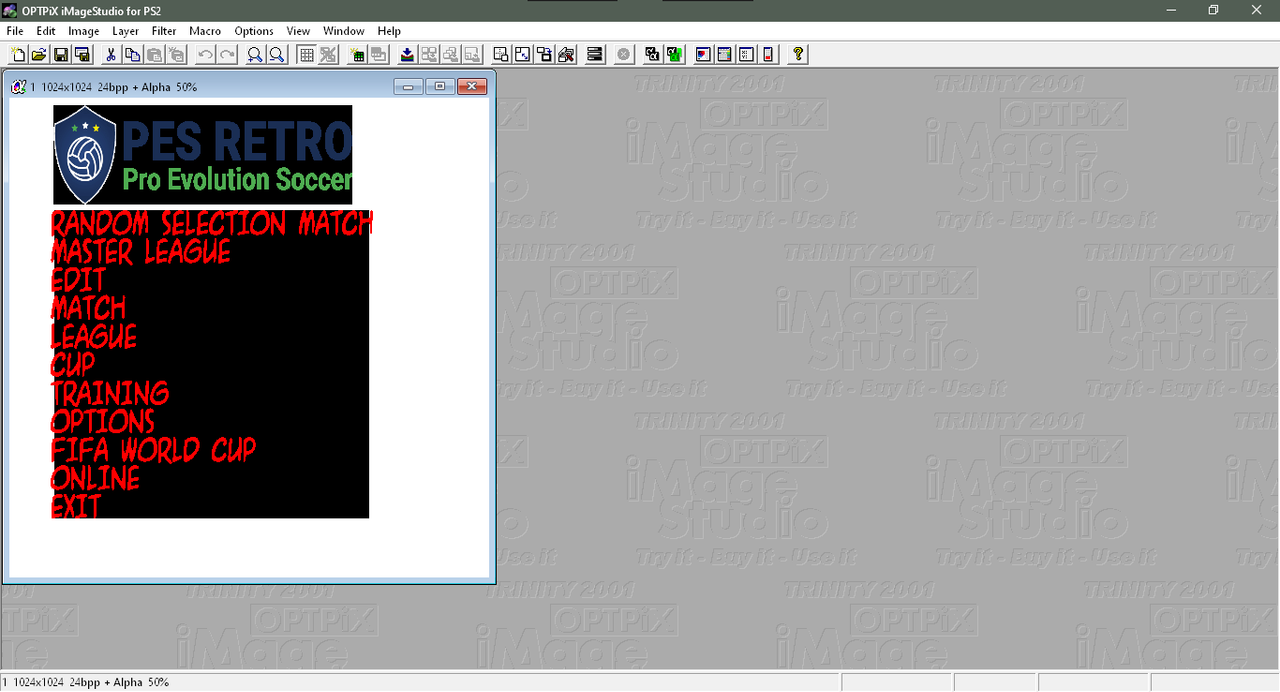Open the File menu
1280x692 pixels.
coord(15,31)
